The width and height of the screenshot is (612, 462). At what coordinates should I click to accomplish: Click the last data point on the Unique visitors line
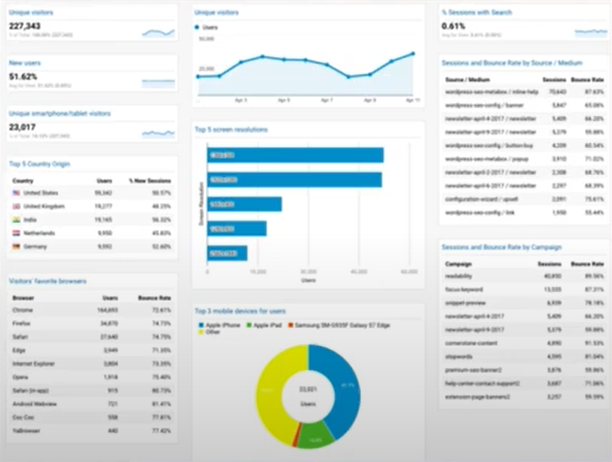pos(413,54)
